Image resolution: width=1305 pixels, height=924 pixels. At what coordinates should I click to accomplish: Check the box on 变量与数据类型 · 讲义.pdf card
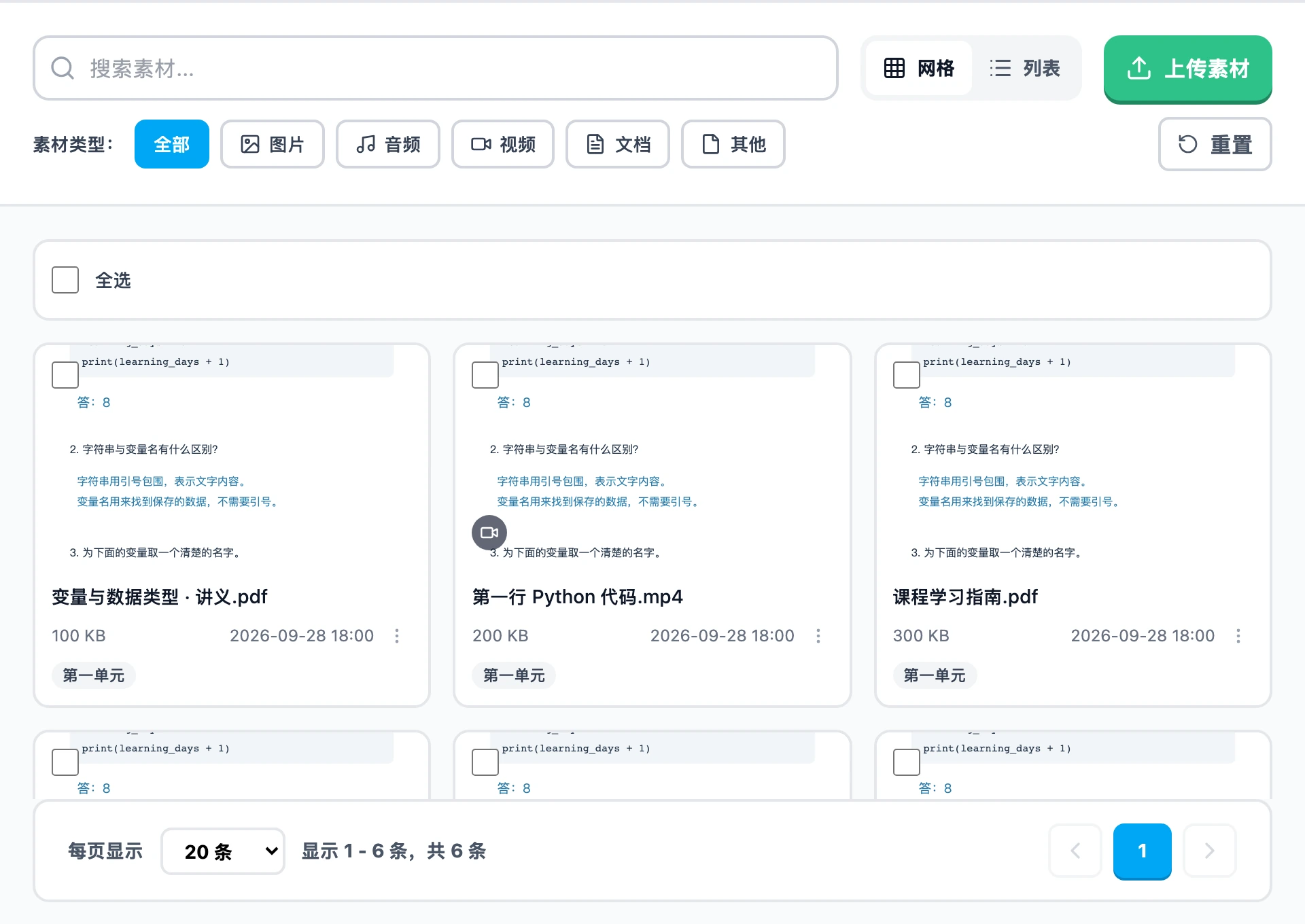coord(65,375)
